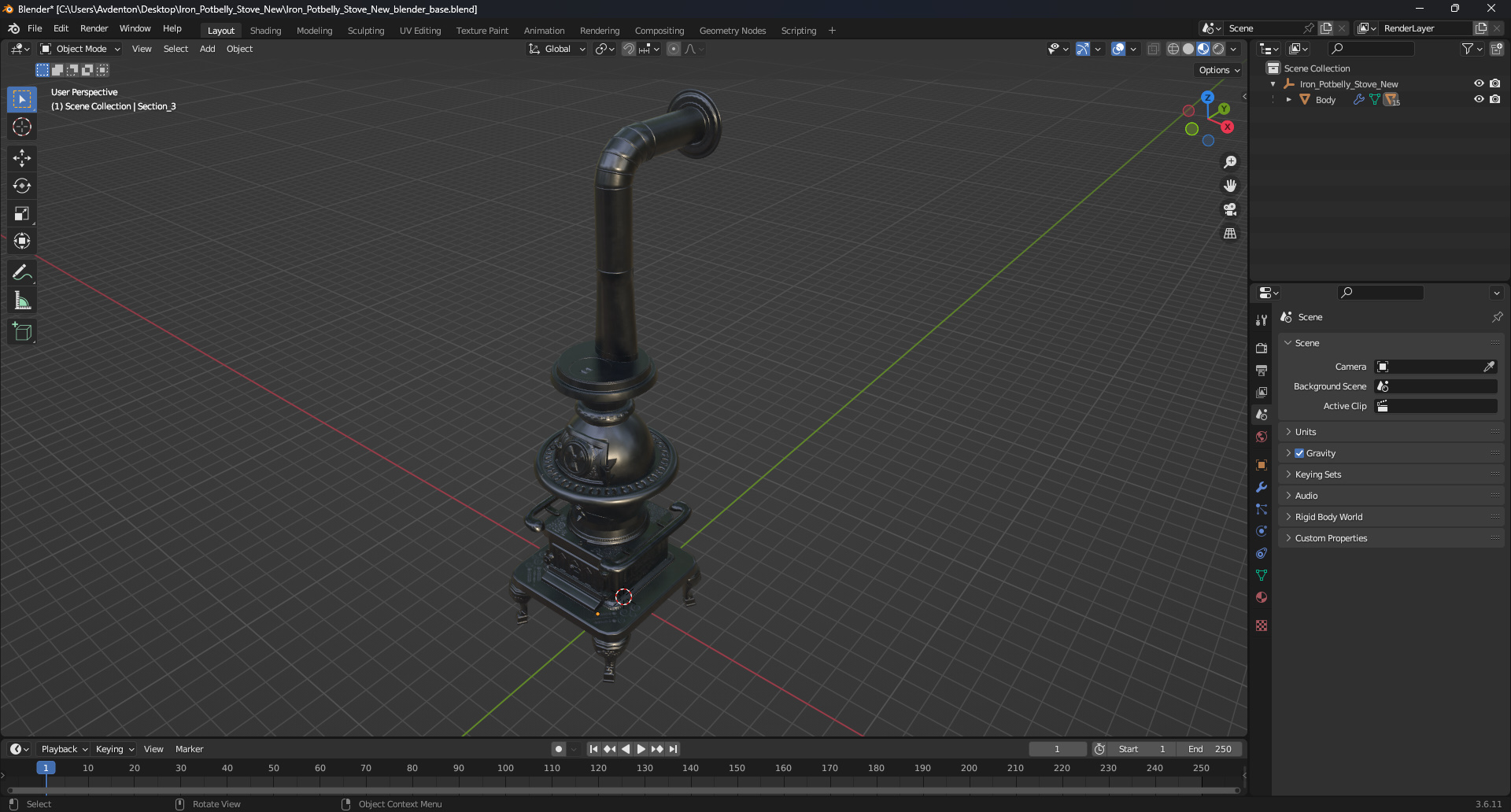Open the Output properties tab
Image resolution: width=1511 pixels, height=812 pixels.
pyautogui.click(x=1262, y=370)
